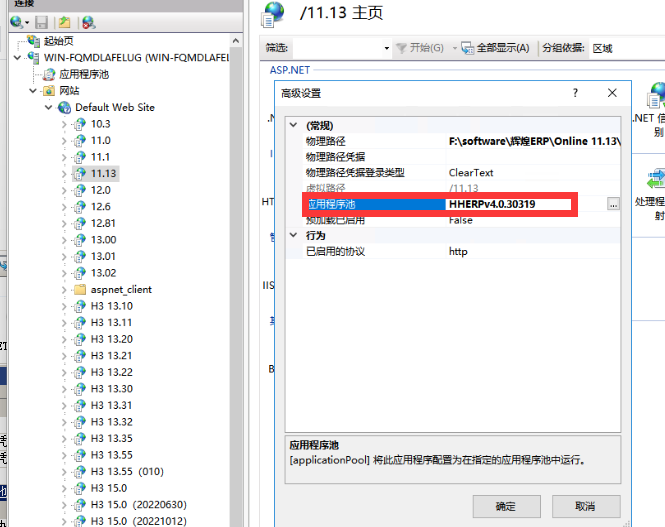This screenshot has width=665, height=527.
Task: Click the disconnect globe icon with red mark
Action: (x=89, y=22)
